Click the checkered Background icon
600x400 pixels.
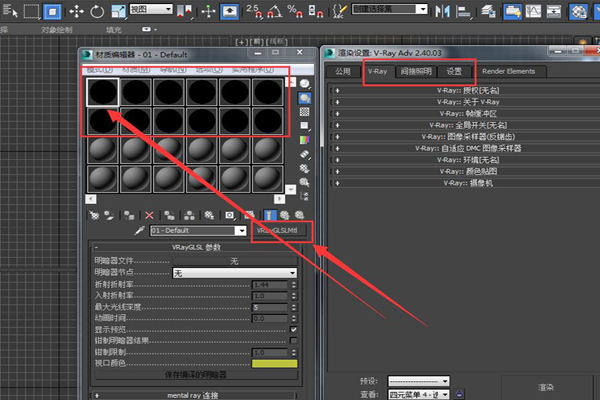(x=304, y=113)
